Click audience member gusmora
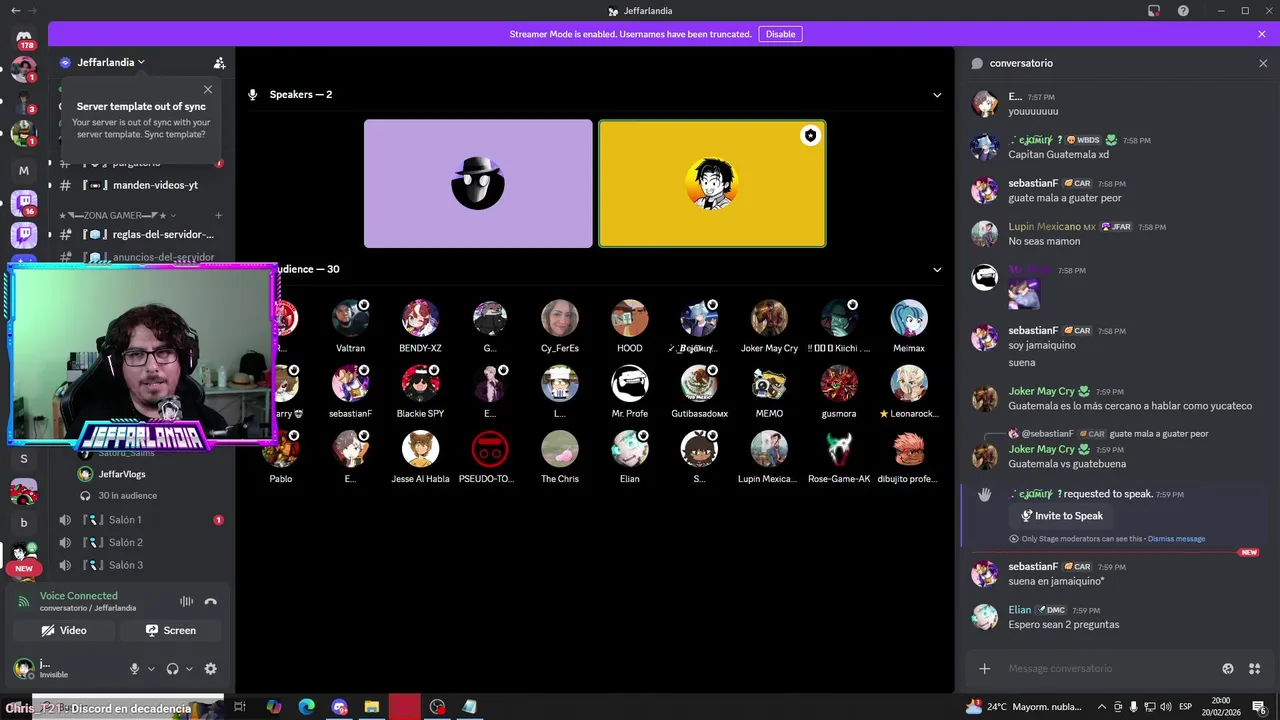Image resolution: width=1280 pixels, height=720 pixels. pyautogui.click(x=839, y=391)
